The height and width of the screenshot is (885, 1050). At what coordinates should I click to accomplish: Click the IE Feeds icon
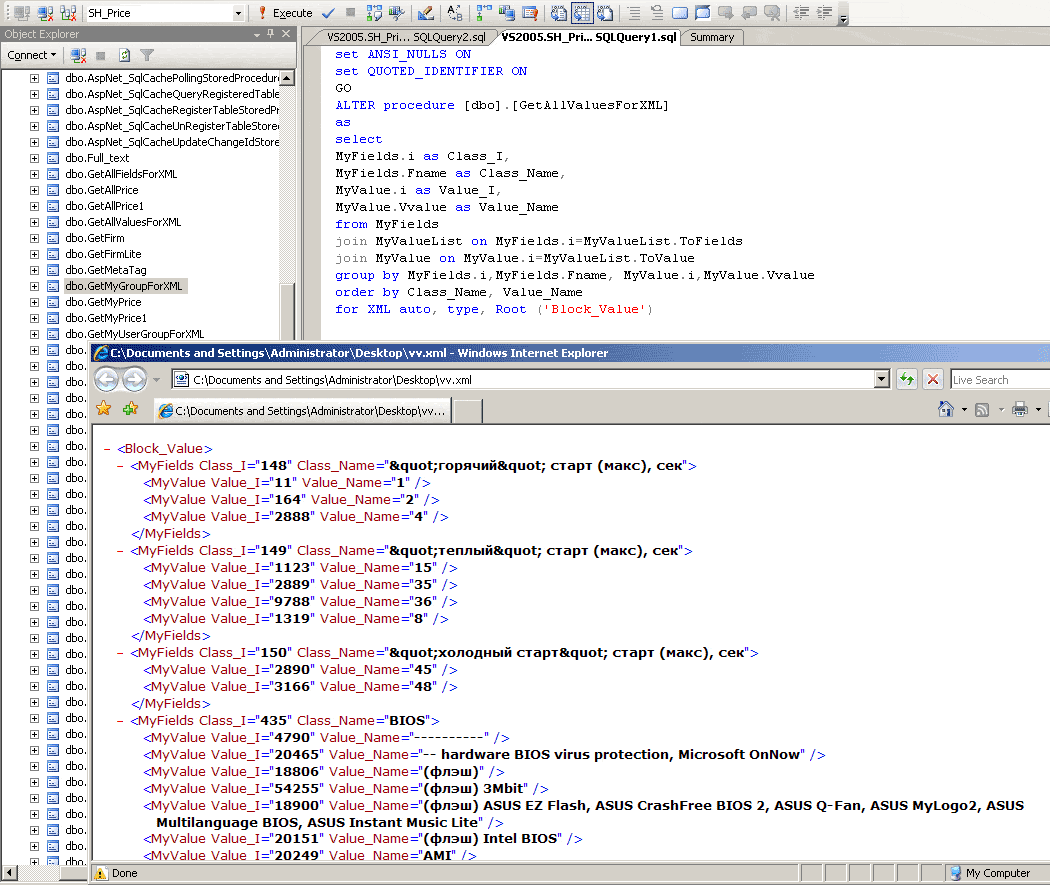(982, 409)
